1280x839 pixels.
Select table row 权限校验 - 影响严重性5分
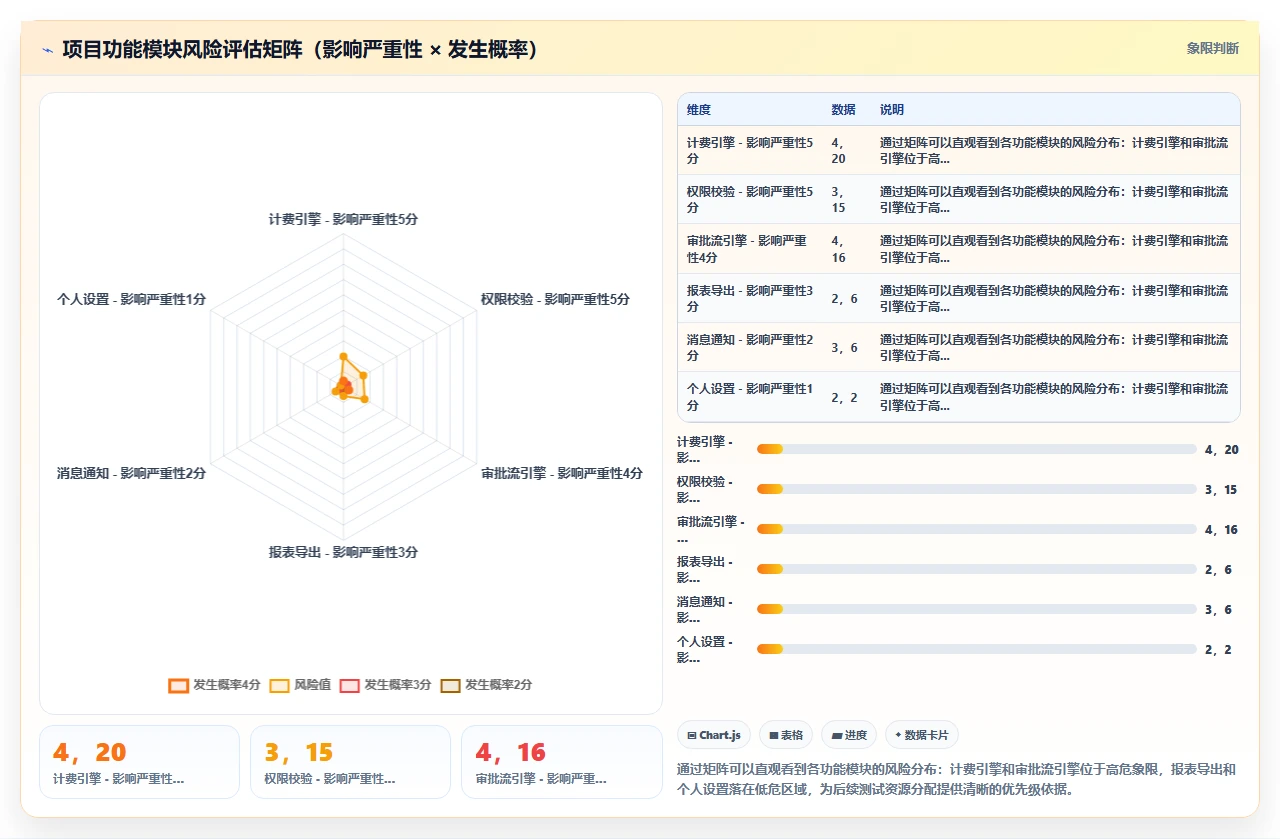point(958,199)
